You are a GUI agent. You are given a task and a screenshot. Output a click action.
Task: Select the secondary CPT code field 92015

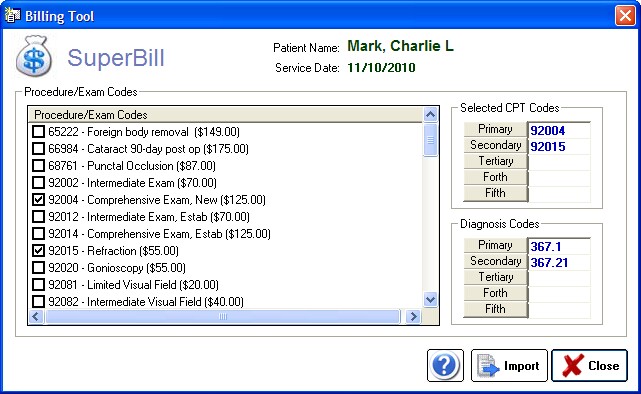pyautogui.click(x=559, y=146)
